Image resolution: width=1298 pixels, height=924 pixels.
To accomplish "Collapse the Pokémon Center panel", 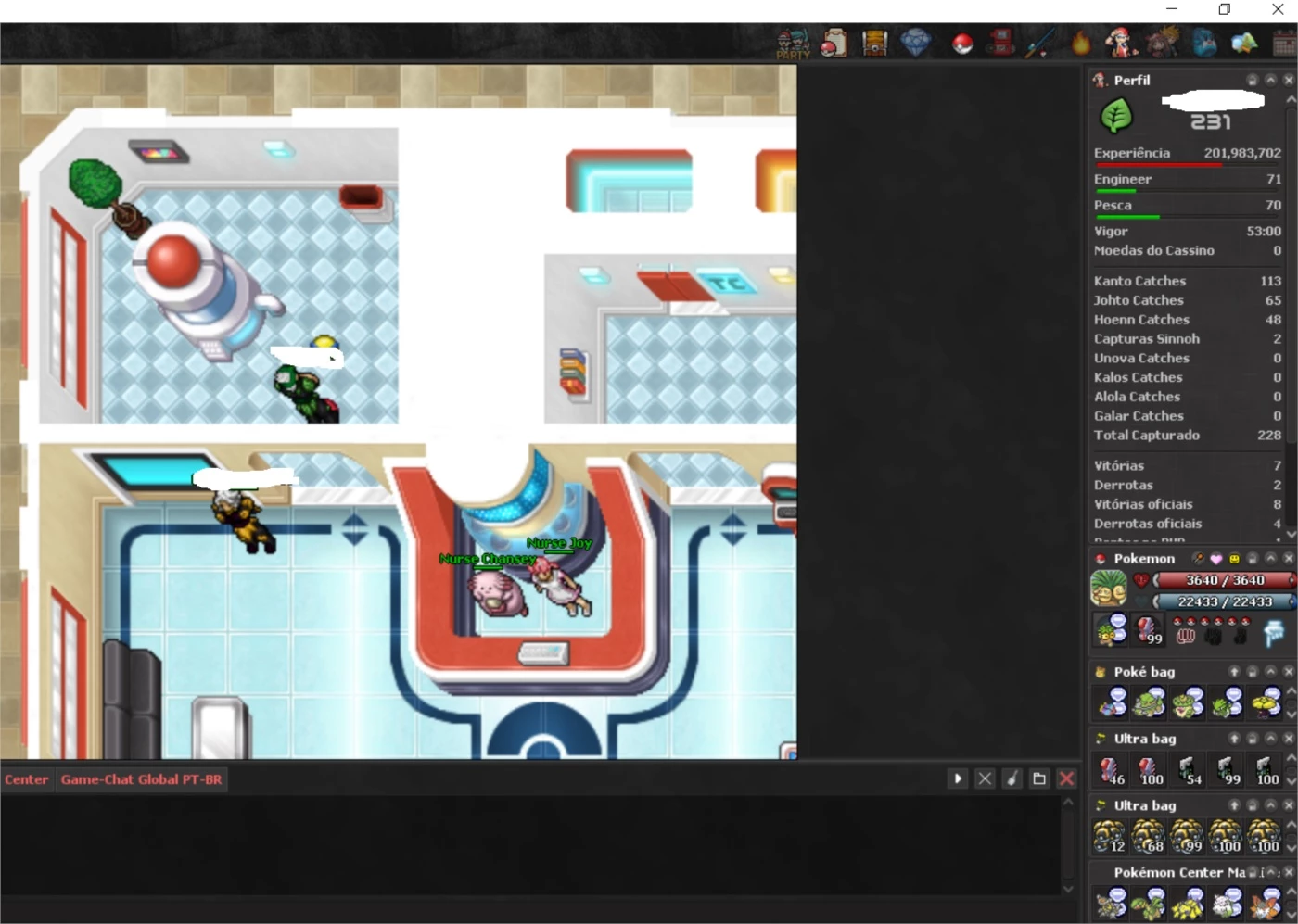I will 1270,872.
